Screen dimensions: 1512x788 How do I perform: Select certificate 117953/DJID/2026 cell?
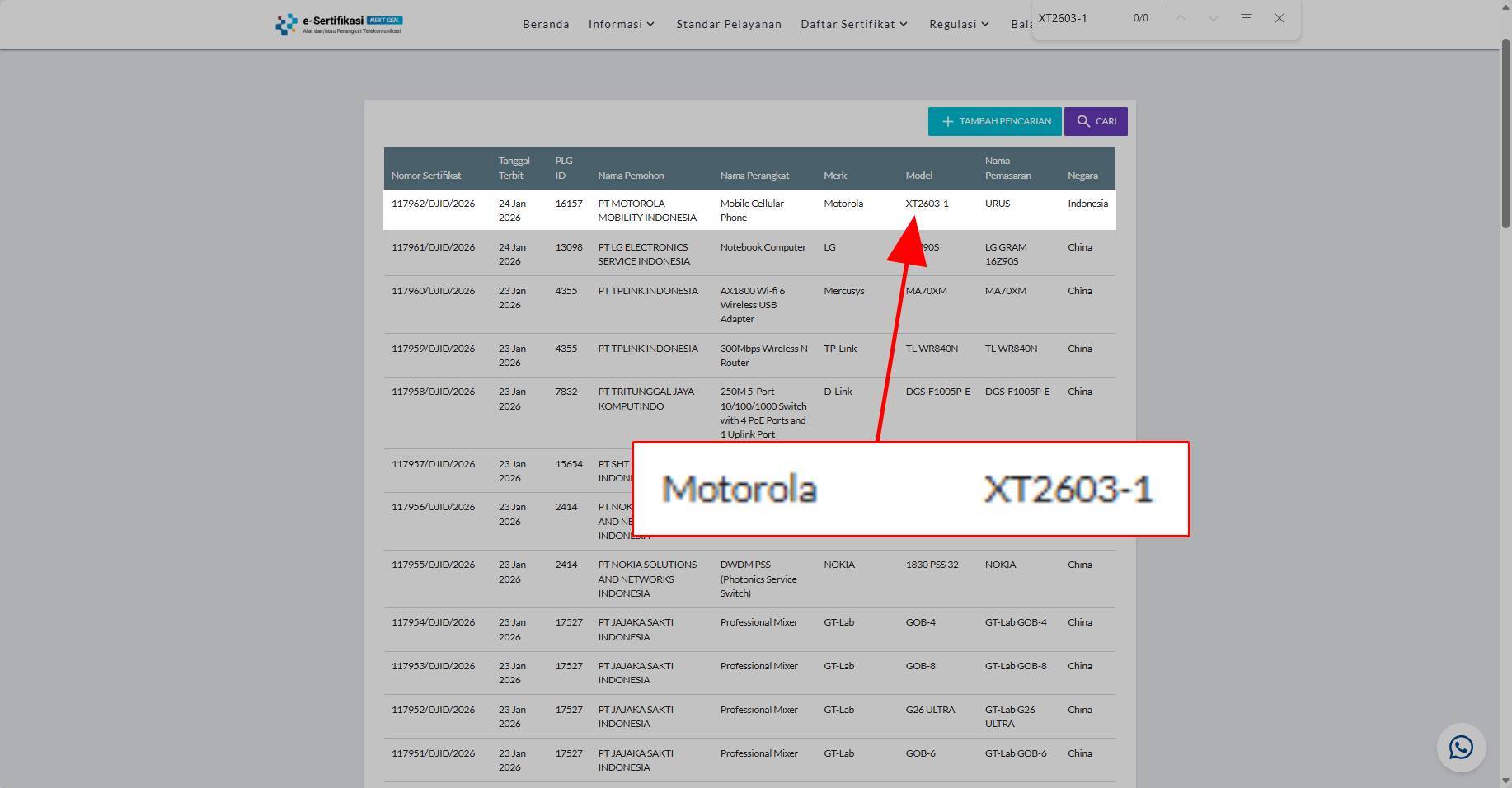click(433, 666)
